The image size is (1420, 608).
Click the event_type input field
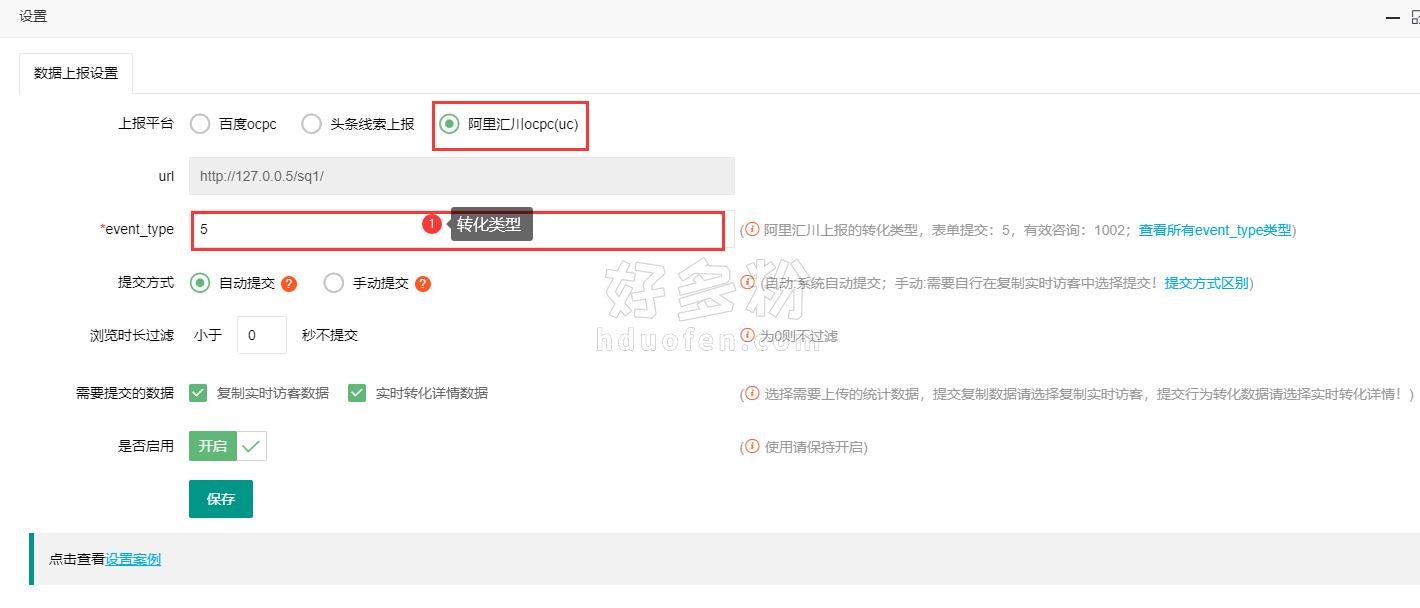(x=456, y=229)
